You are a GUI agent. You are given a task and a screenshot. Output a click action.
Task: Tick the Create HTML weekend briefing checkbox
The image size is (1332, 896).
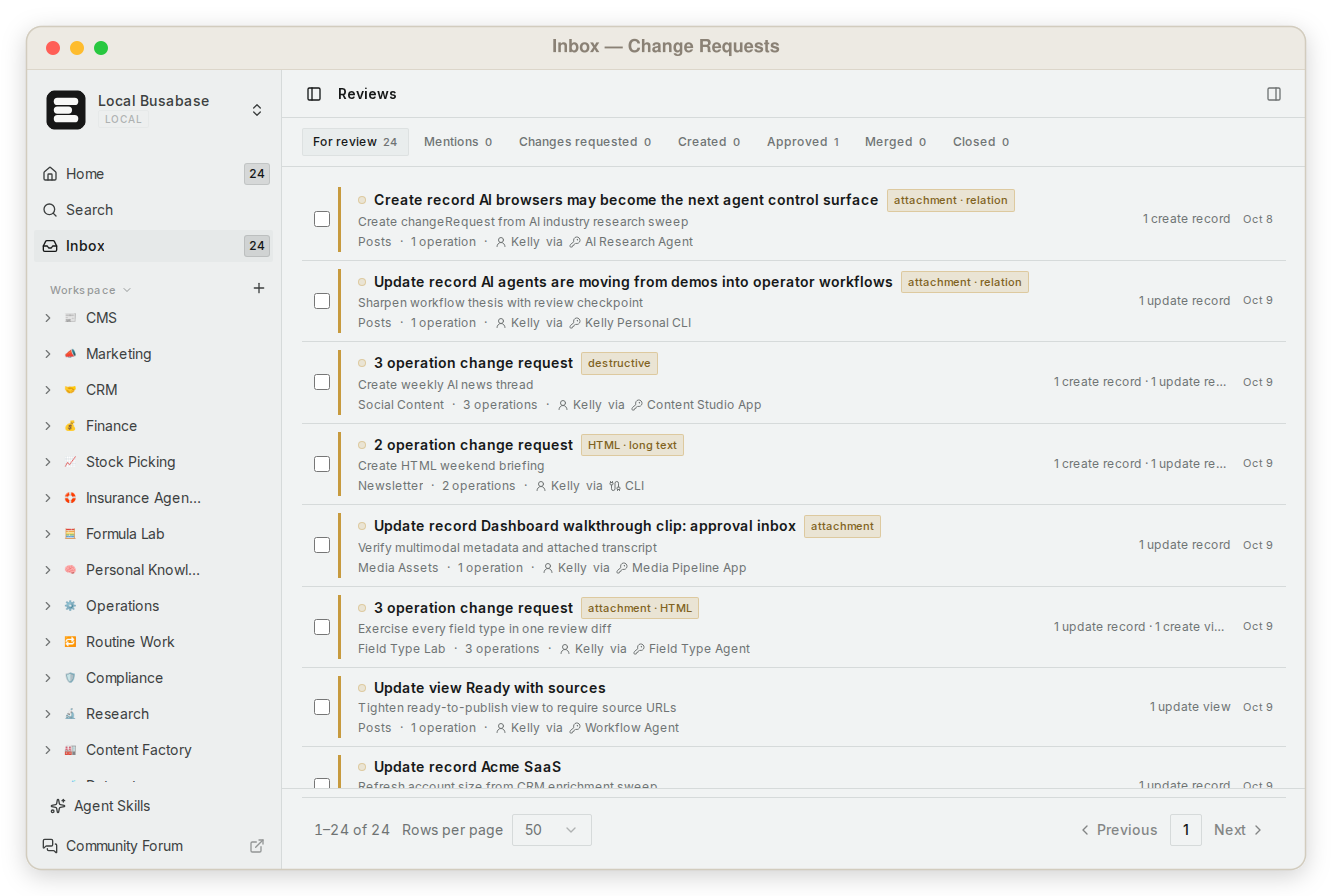(x=322, y=464)
